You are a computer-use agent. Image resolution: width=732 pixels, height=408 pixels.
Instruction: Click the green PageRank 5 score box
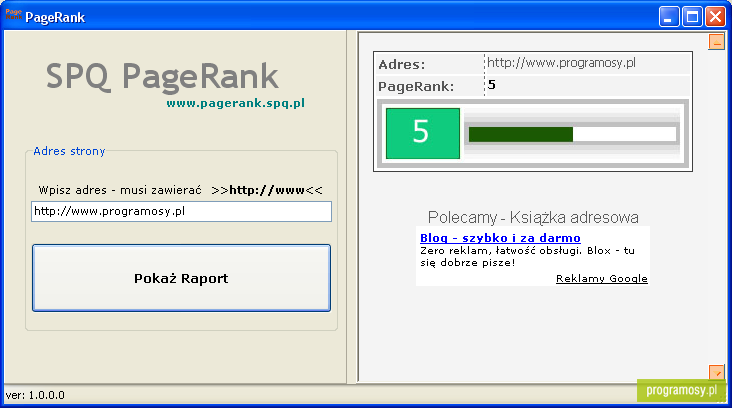(x=422, y=133)
